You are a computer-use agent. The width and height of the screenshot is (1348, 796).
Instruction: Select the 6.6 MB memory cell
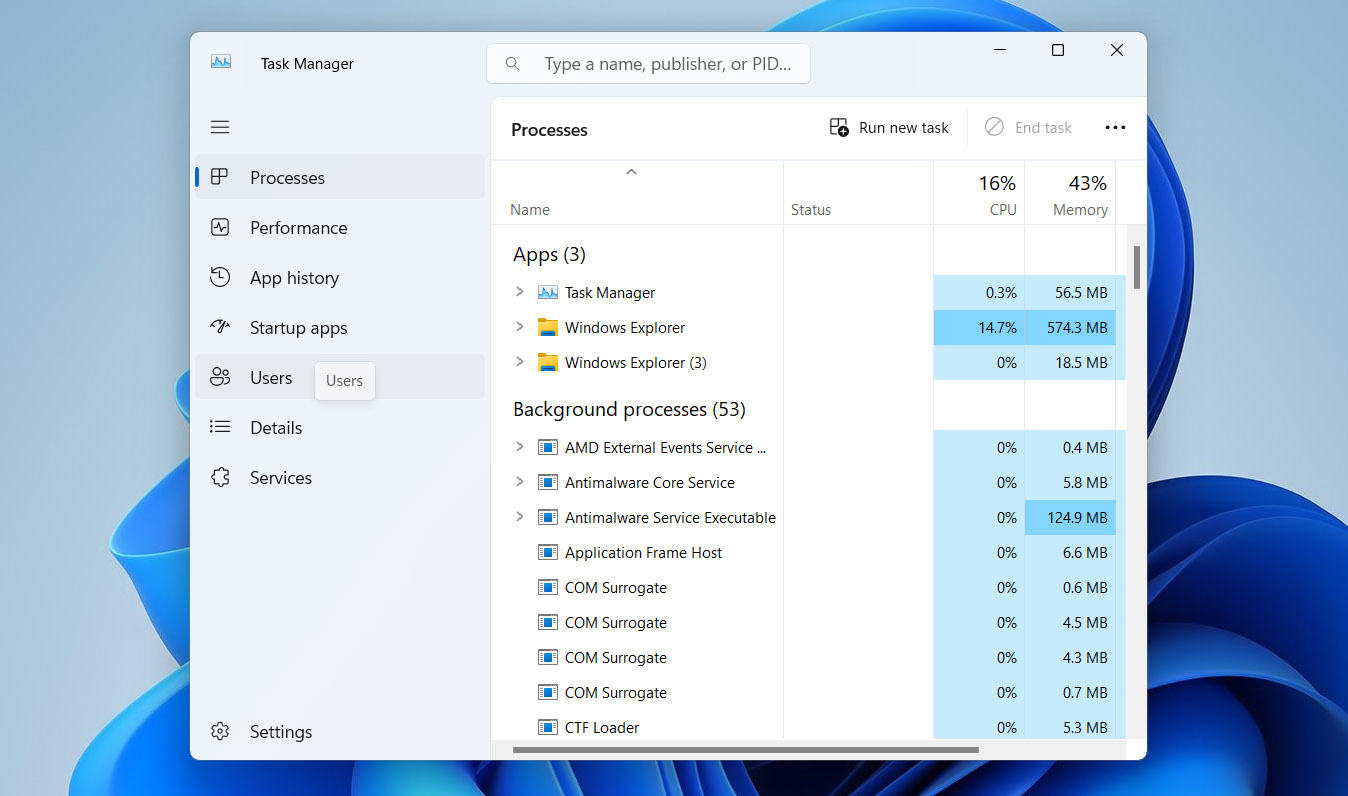pos(1070,552)
